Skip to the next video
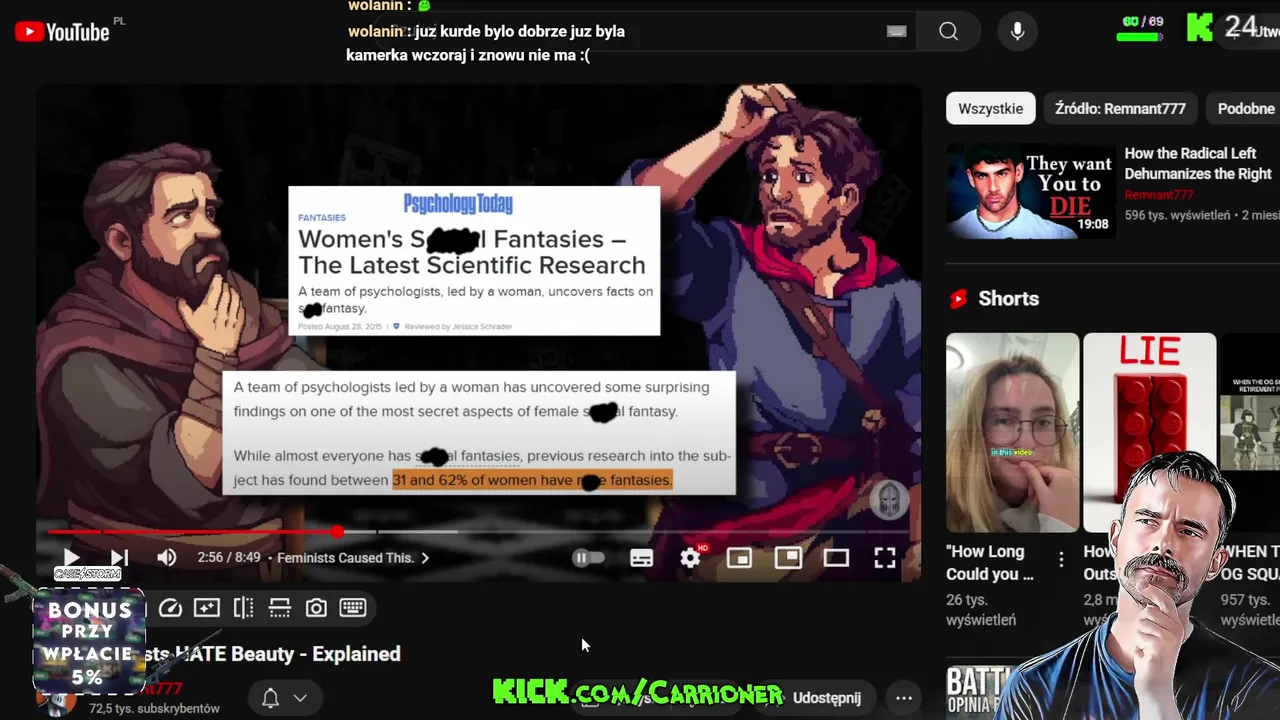Viewport: 1280px width, 720px height. (119, 558)
